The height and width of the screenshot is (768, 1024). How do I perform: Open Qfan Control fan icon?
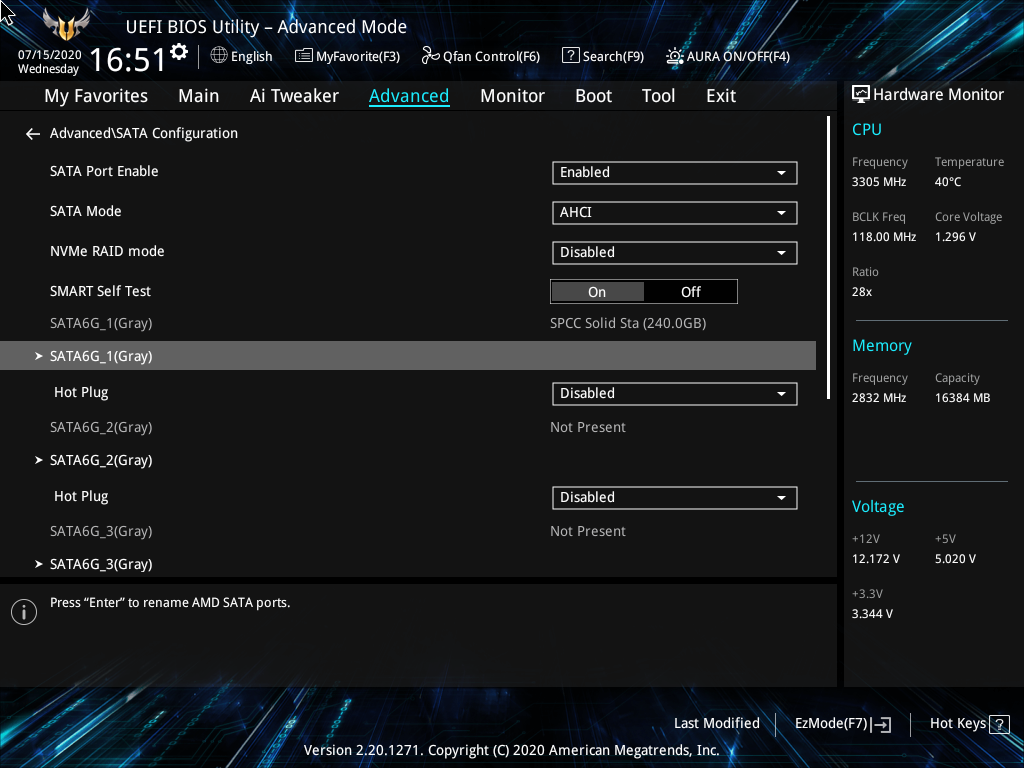pyautogui.click(x=430, y=56)
